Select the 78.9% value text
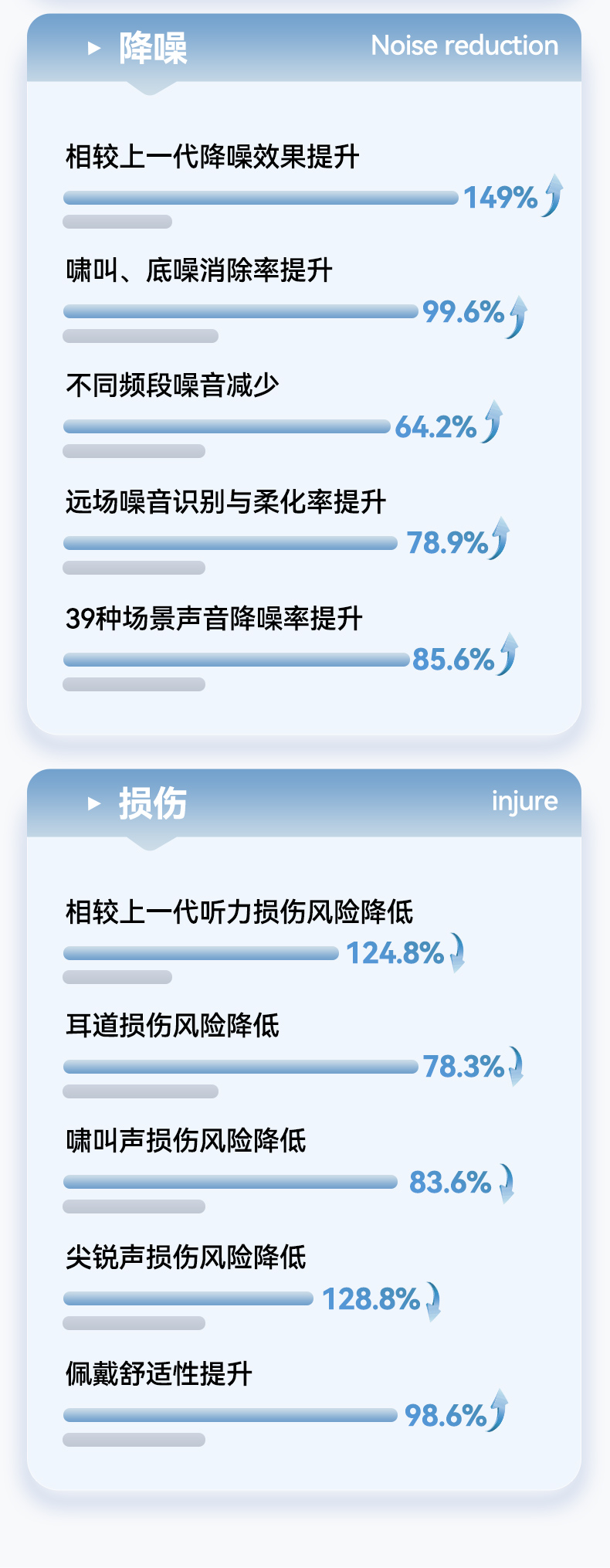 click(x=447, y=542)
